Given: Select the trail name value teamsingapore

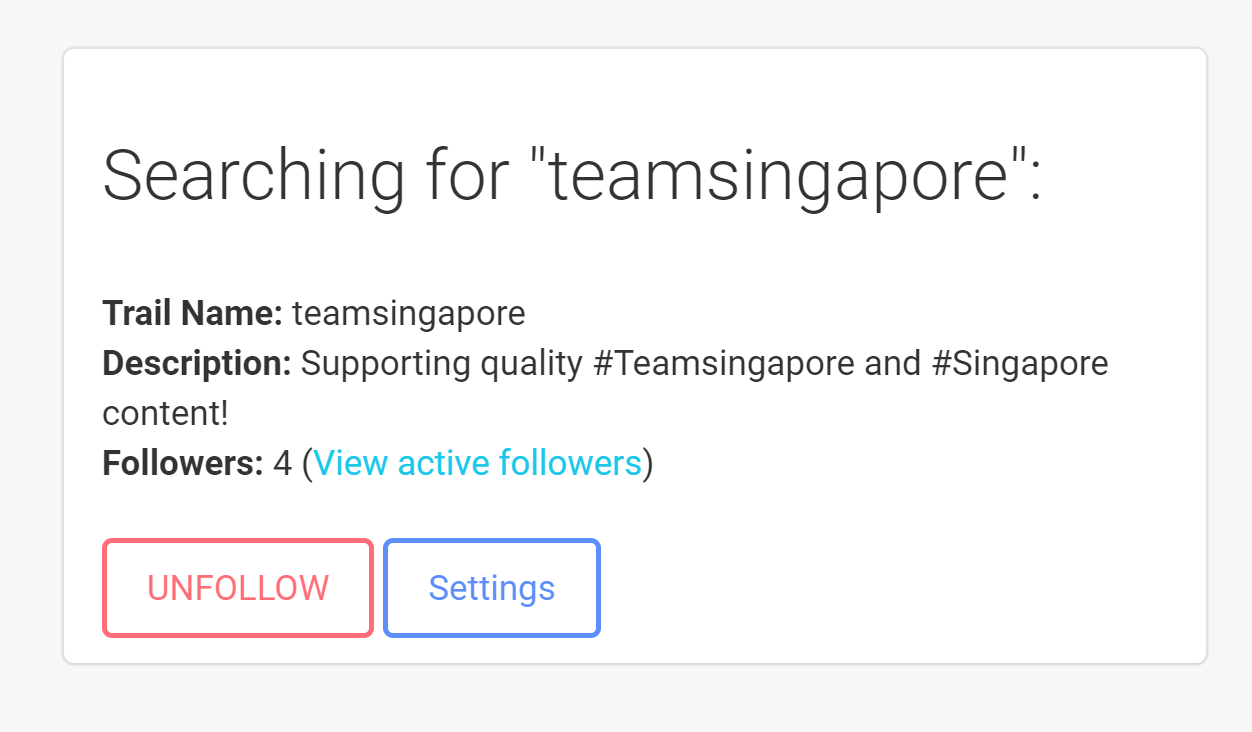Looking at the screenshot, I should click(409, 314).
